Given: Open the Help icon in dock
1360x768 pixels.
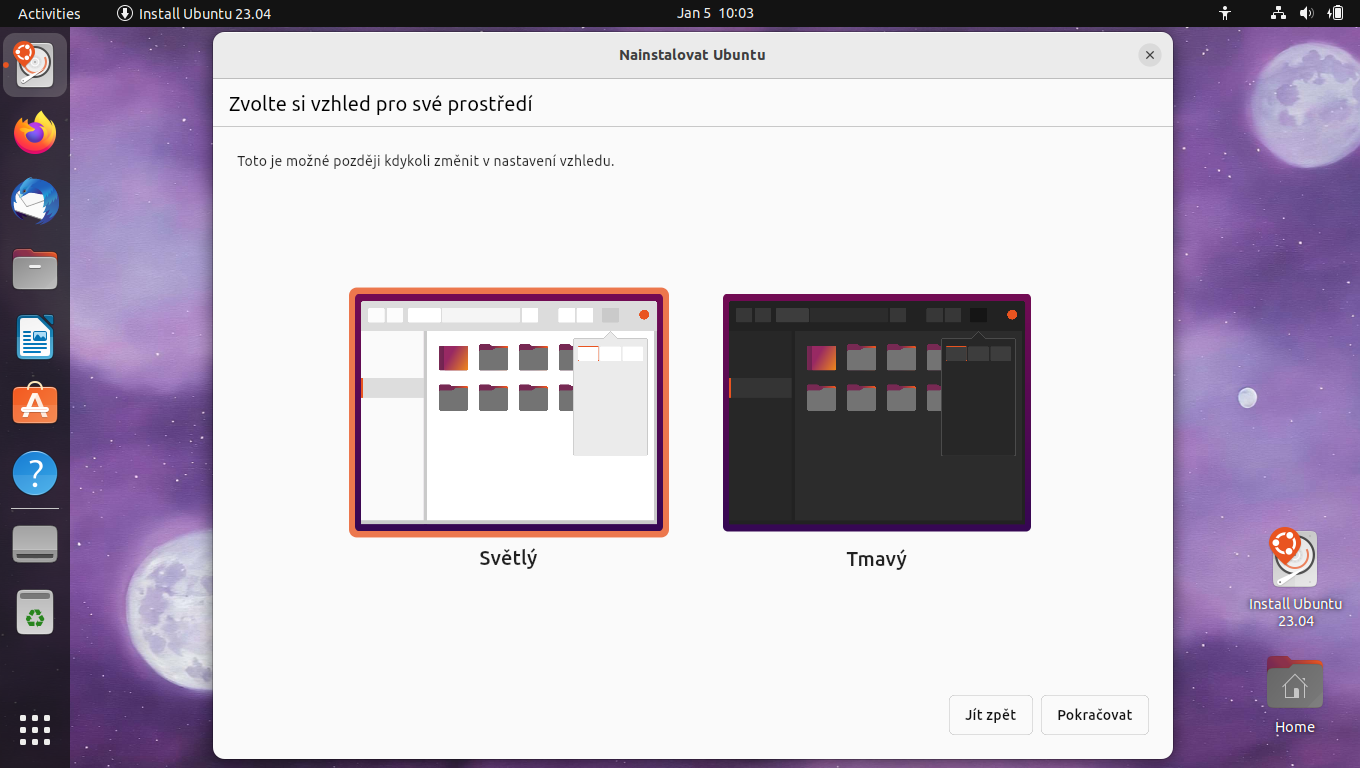Looking at the screenshot, I should [35, 472].
